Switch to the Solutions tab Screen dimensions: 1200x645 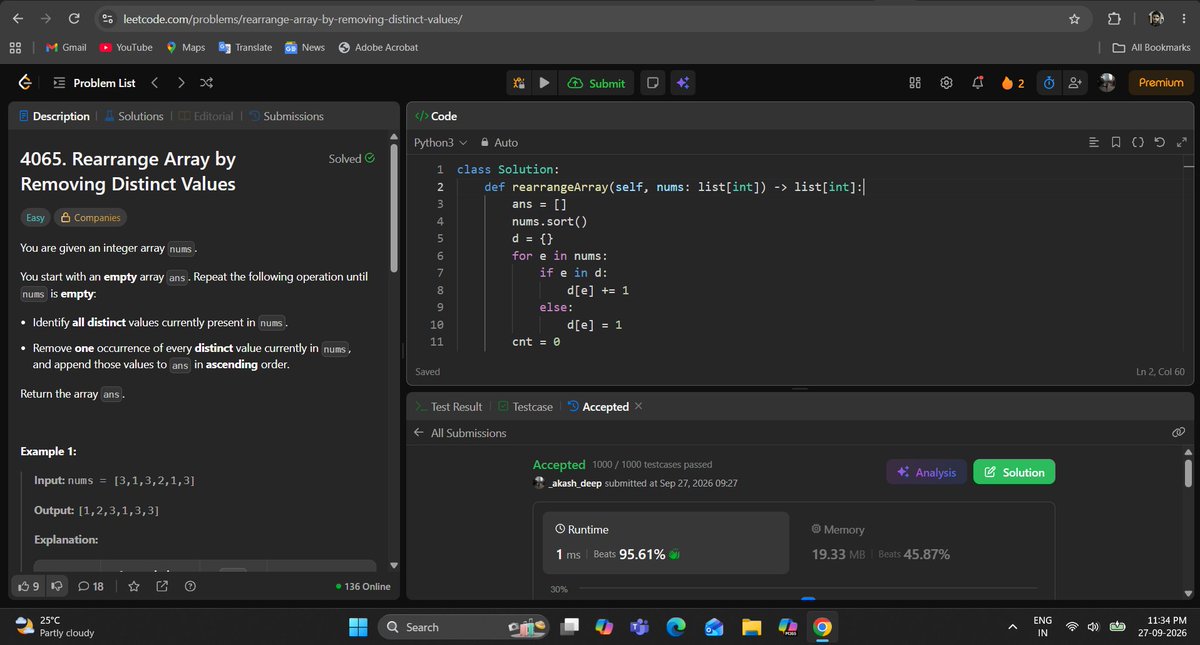click(x=133, y=116)
